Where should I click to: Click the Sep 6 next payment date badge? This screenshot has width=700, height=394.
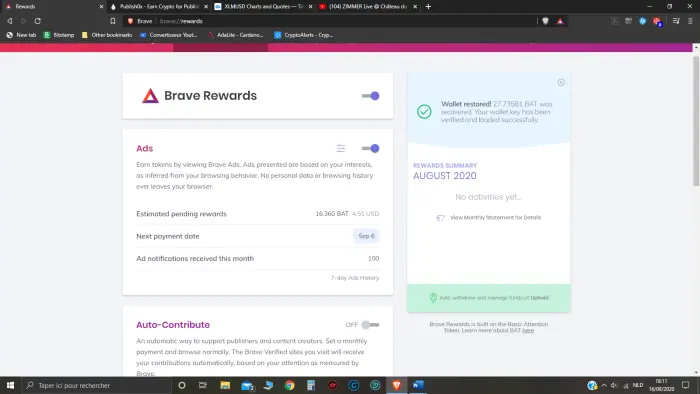tap(367, 236)
